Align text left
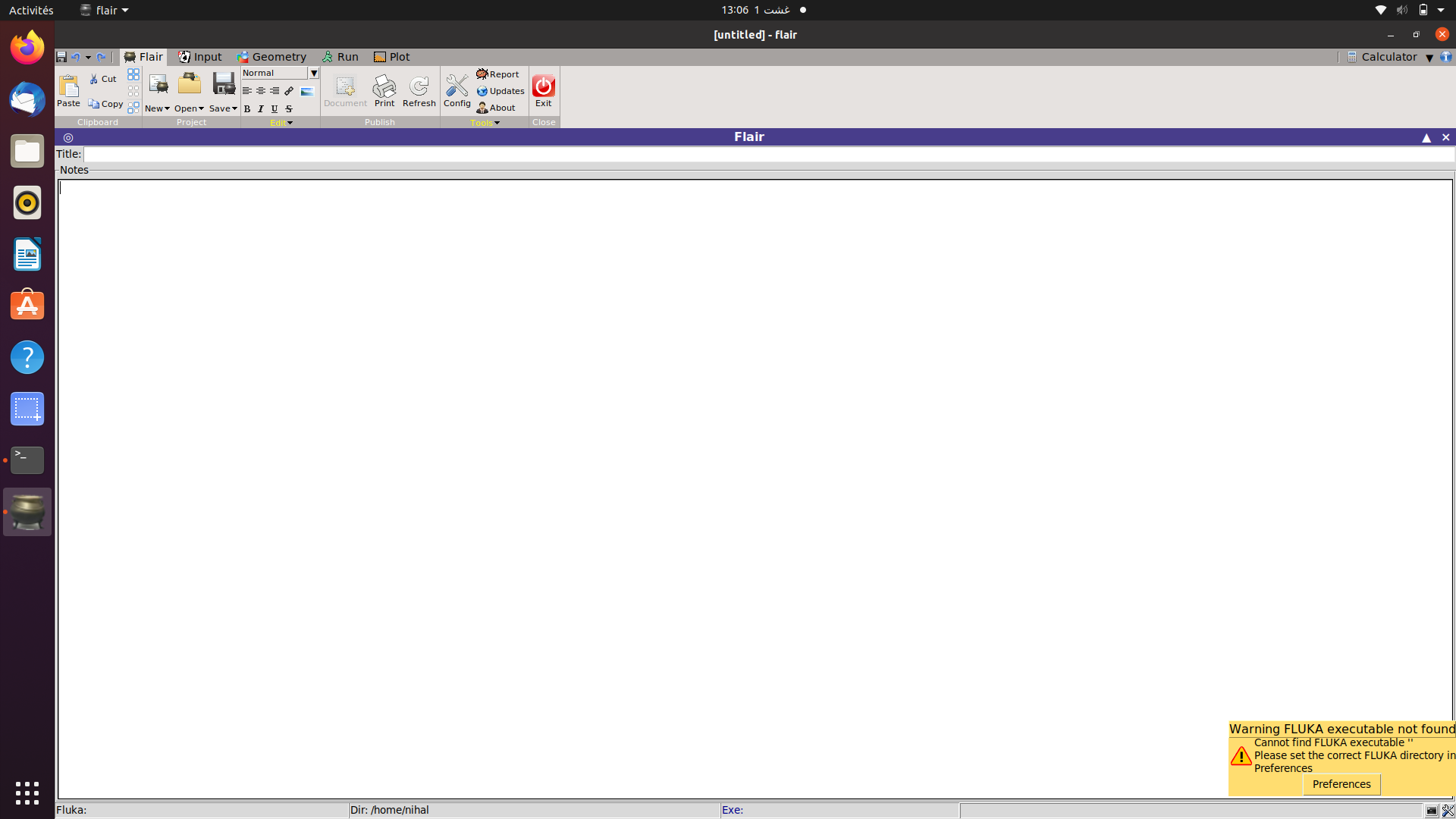The image size is (1456, 819). (247, 91)
